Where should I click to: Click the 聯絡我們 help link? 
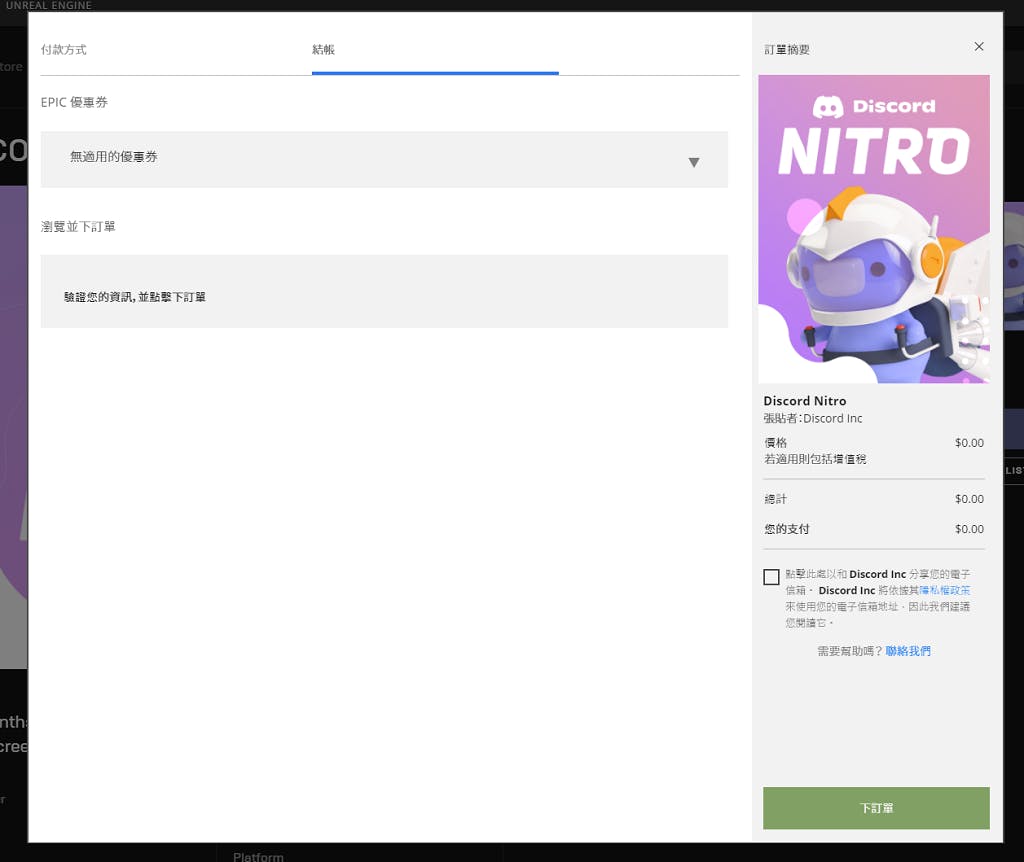click(x=907, y=651)
